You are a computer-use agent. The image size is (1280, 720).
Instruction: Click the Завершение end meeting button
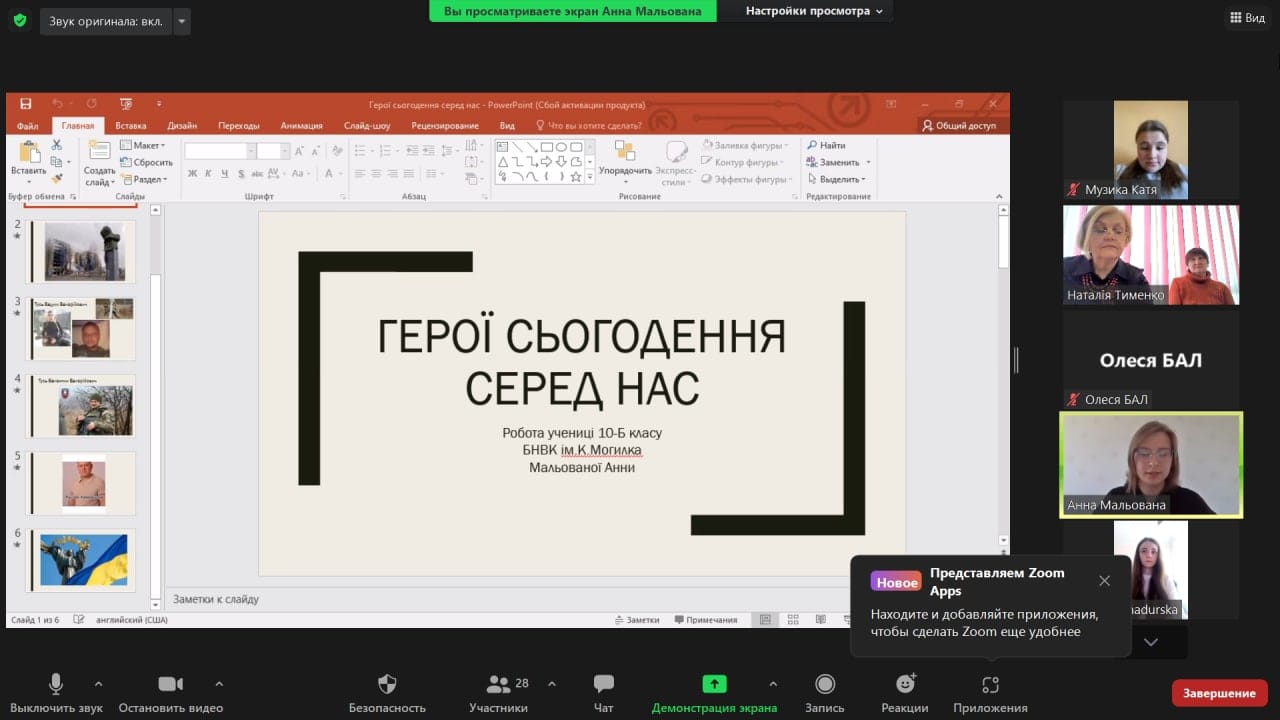tap(1219, 693)
